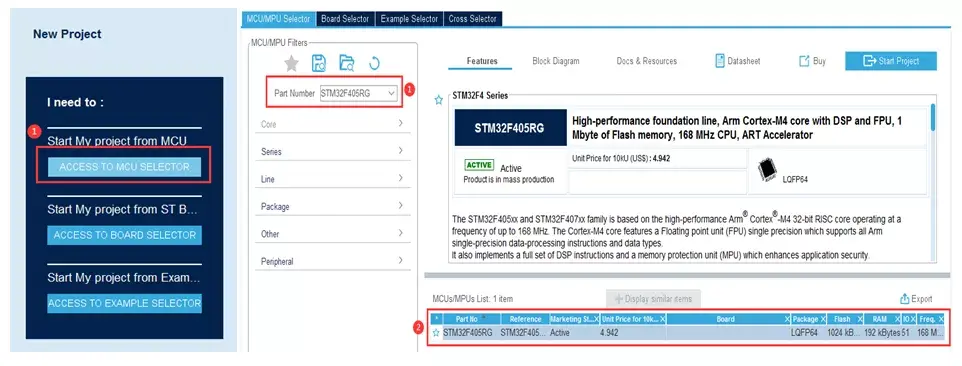
Task: Click the LQFP64 package cell in list
Action: point(804,333)
